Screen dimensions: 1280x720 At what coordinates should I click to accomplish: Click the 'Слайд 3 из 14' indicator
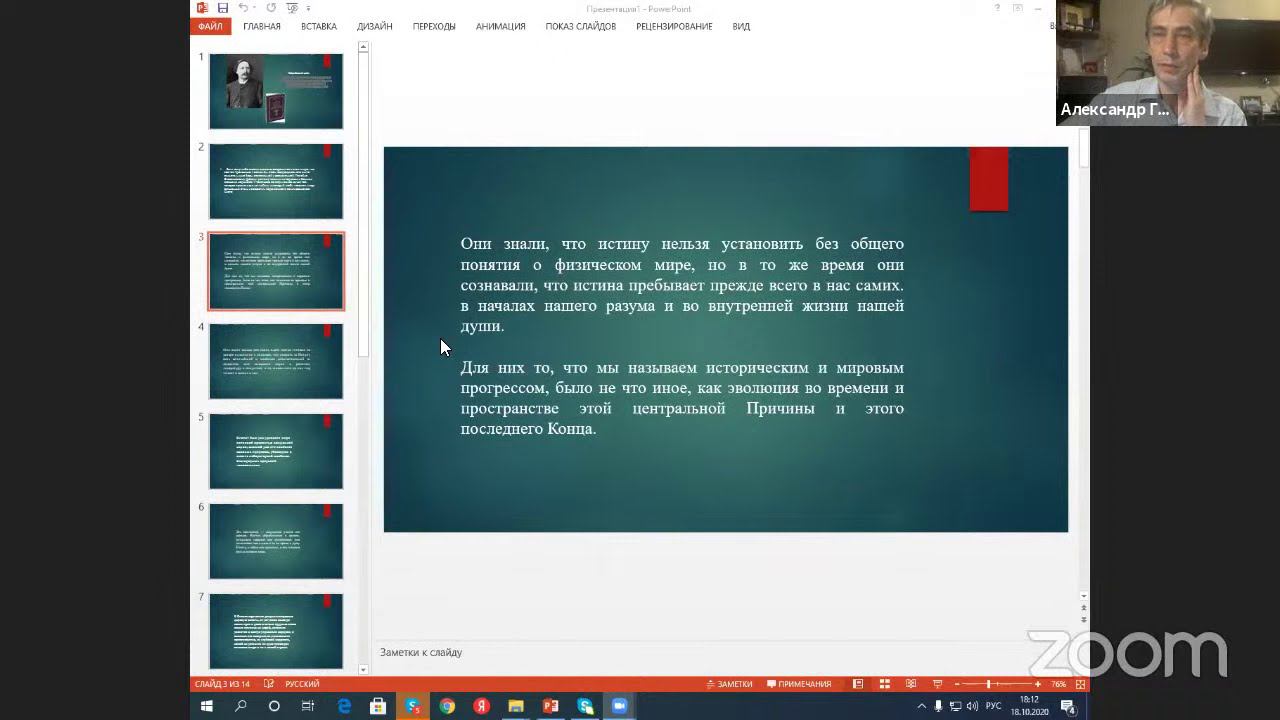click(222, 684)
